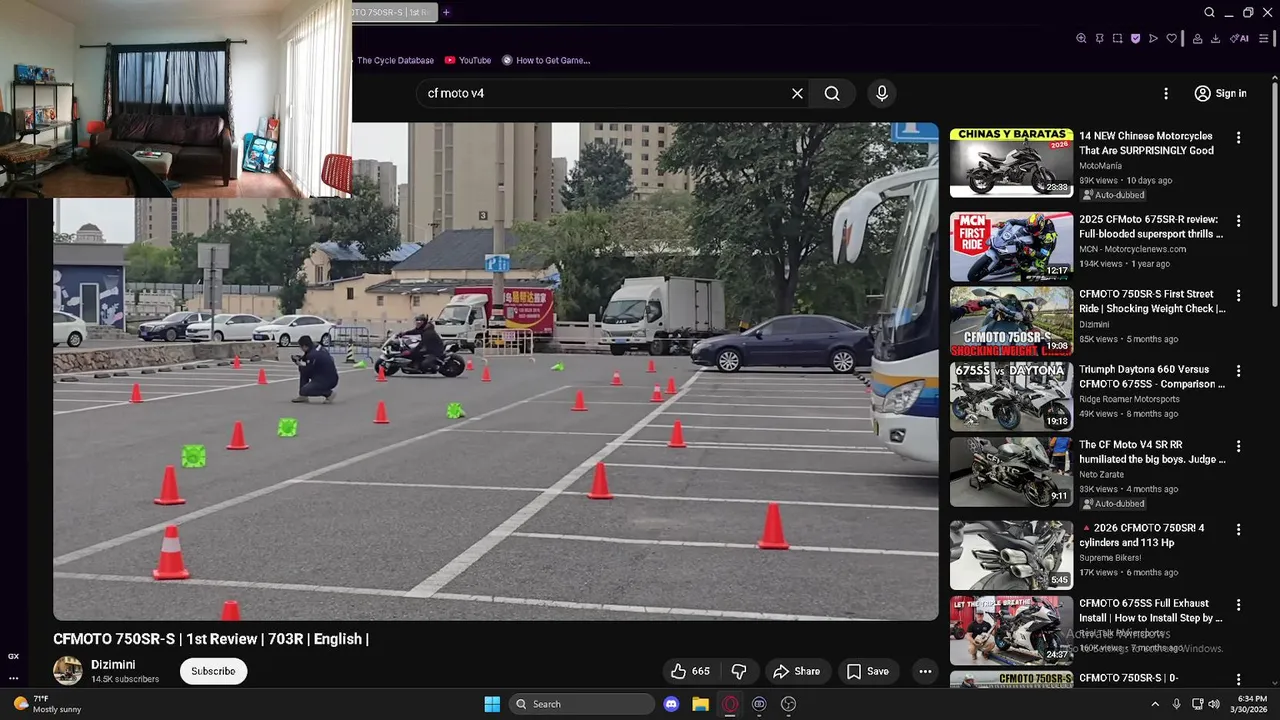Screen dimensions: 1280x720
Task: Click the zoom-in magnifier toolbar icon
Action: click(1081, 38)
